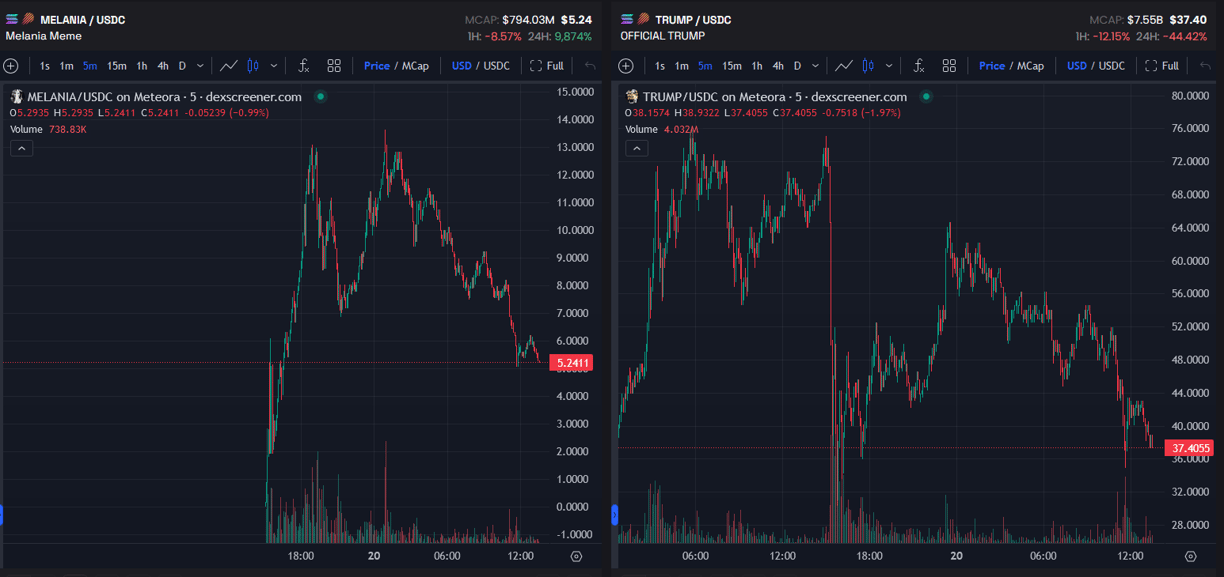The width and height of the screenshot is (1224, 577).
Task: Open chart settings gear below TRUMP price axis
Action: 1190,556
